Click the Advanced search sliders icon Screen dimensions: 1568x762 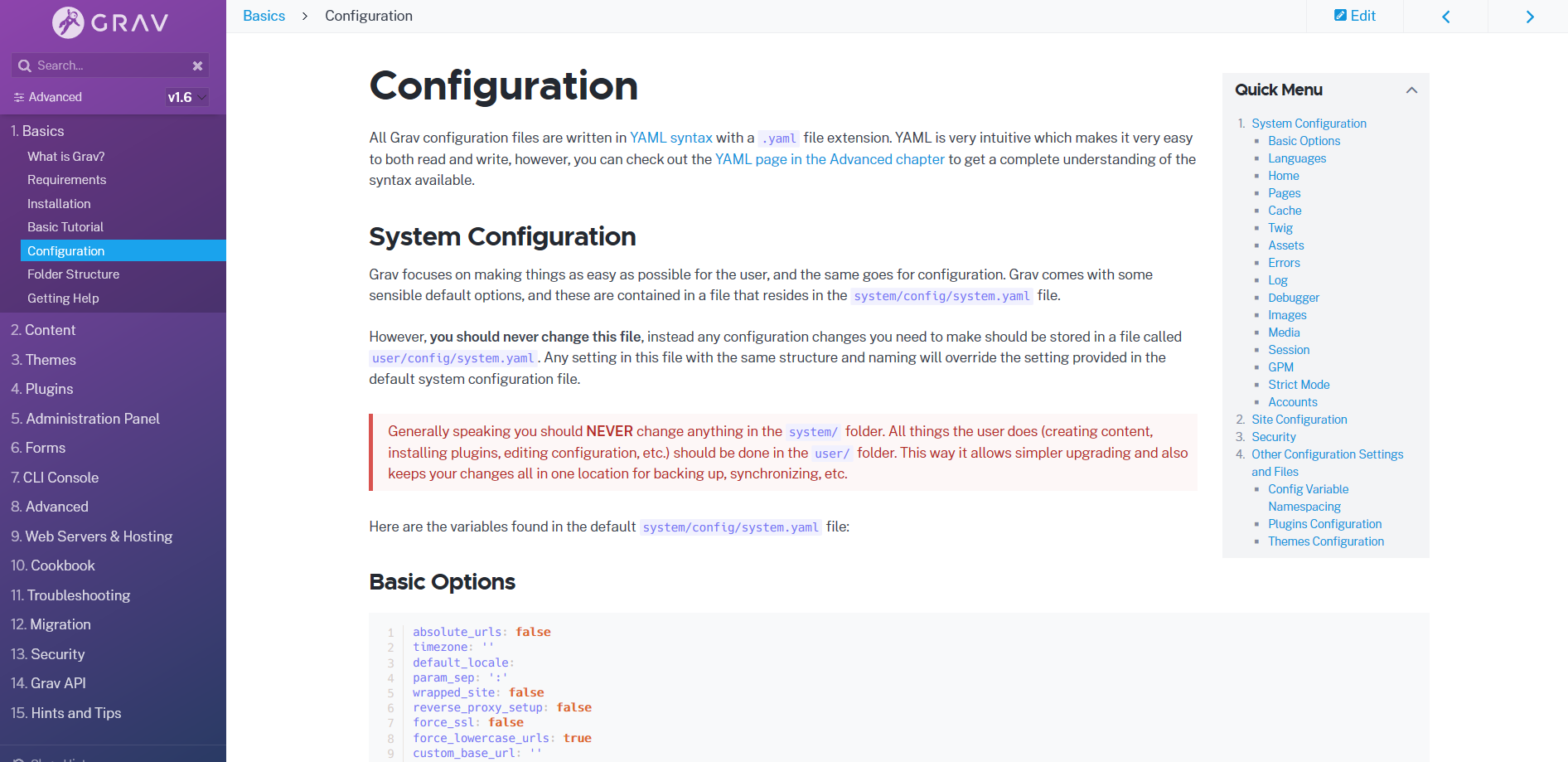coord(18,97)
